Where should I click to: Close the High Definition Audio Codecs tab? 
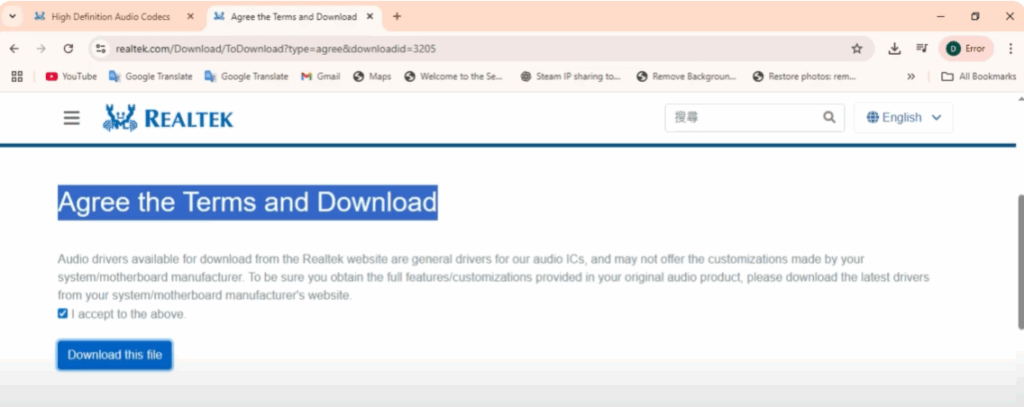click(x=190, y=17)
